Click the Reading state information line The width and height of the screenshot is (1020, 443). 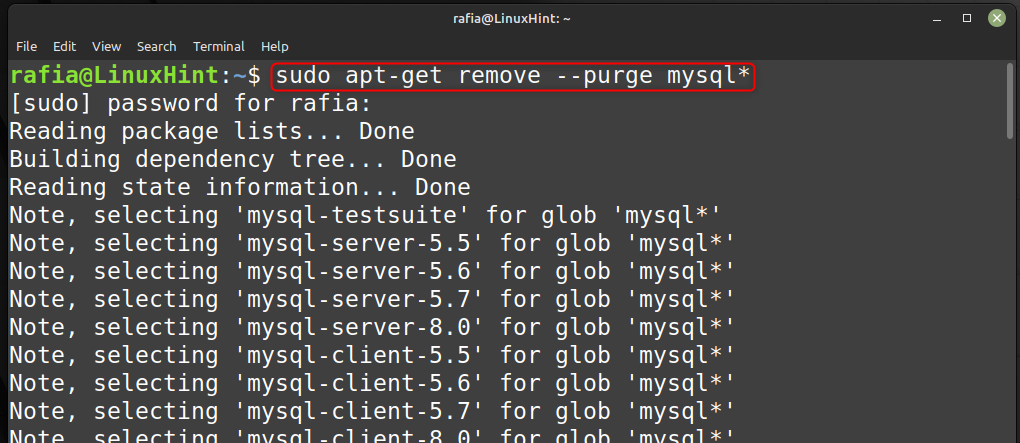(x=240, y=188)
